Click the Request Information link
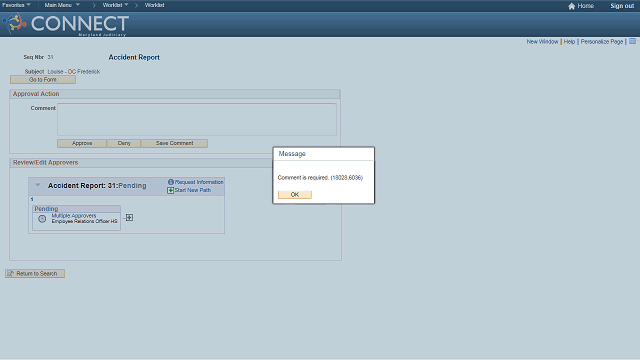The image size is (640, 360). coord(199,182)
